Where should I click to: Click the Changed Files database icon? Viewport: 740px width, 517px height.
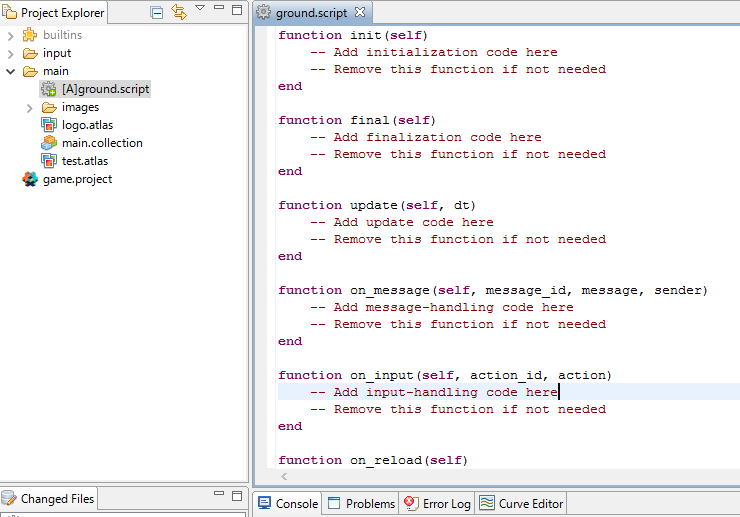8,499
